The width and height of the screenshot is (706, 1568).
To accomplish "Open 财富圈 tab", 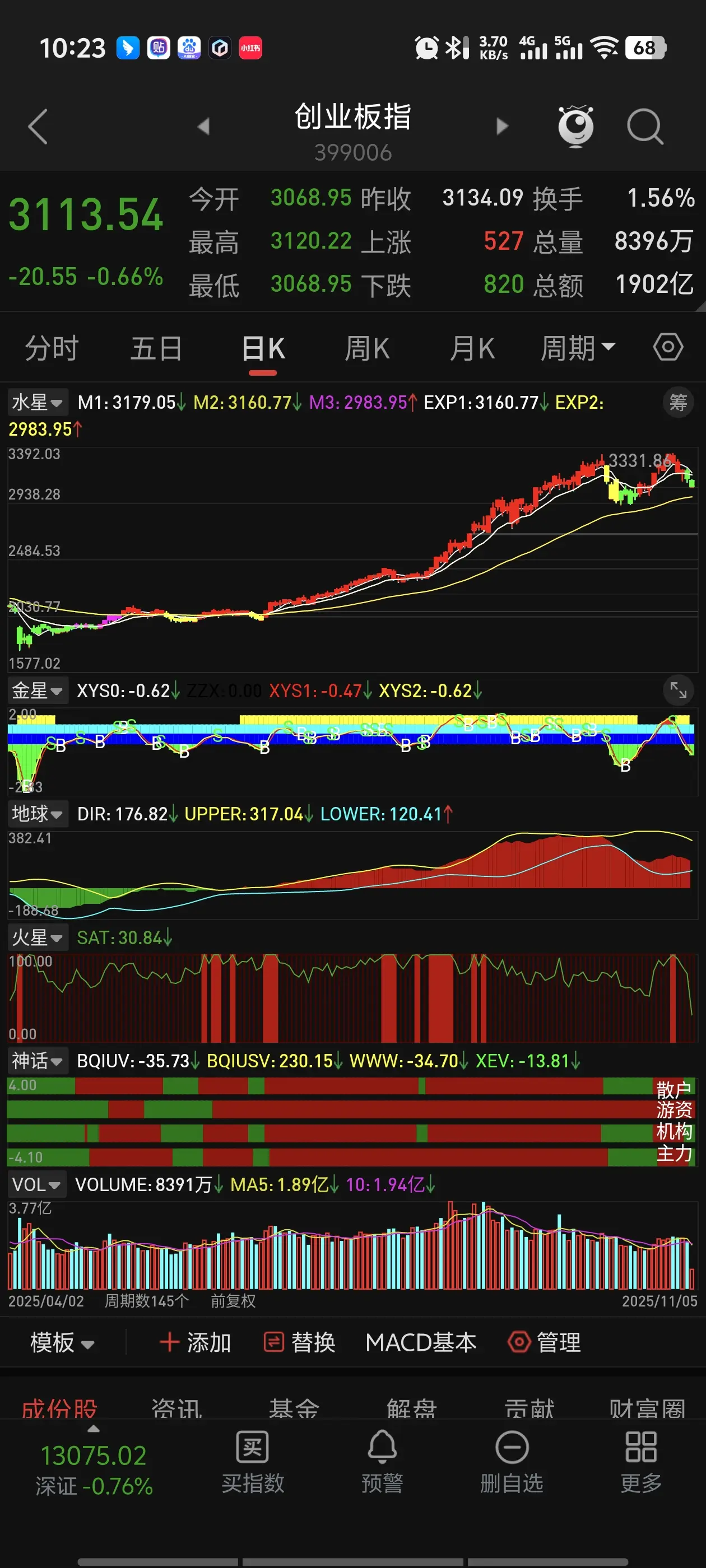I will [x=648, y=1408].
